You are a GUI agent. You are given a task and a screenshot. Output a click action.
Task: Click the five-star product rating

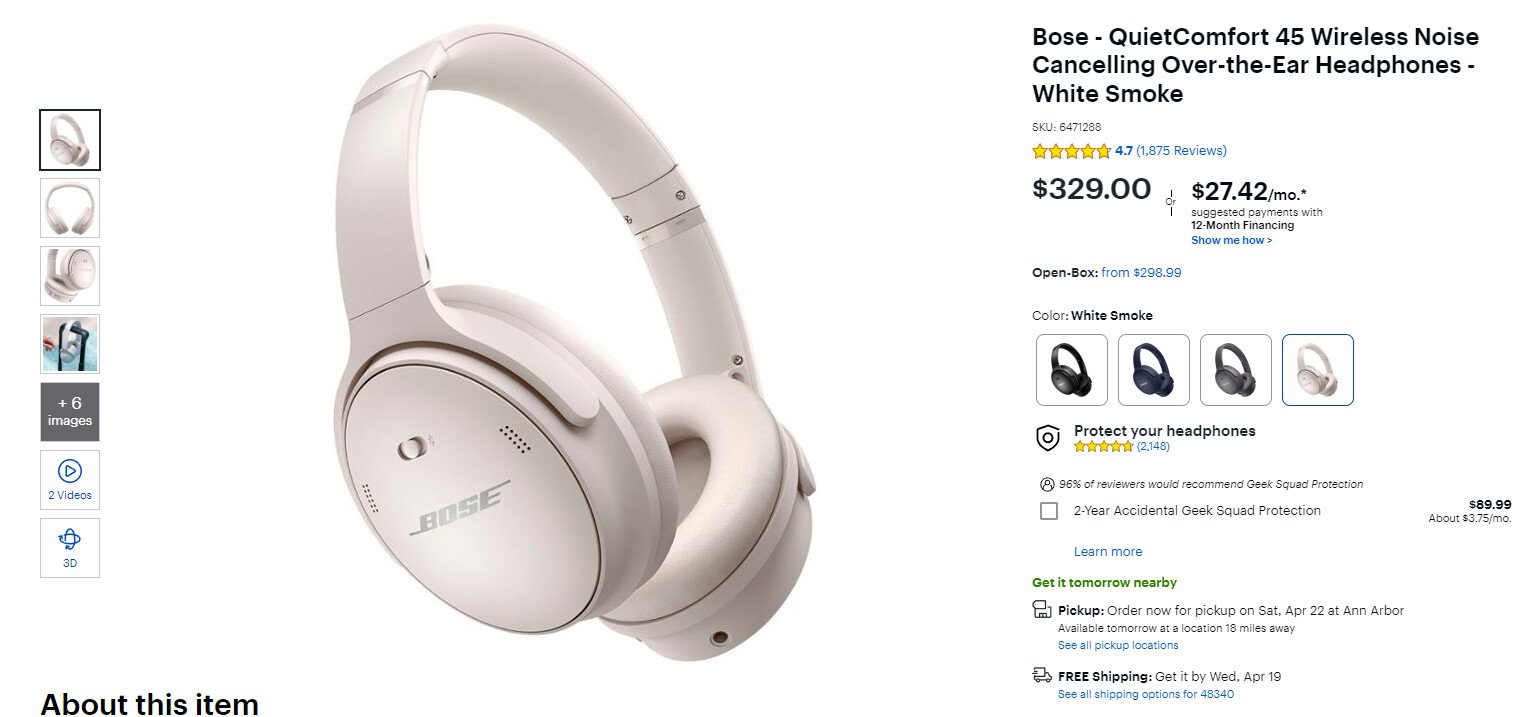1071,151
